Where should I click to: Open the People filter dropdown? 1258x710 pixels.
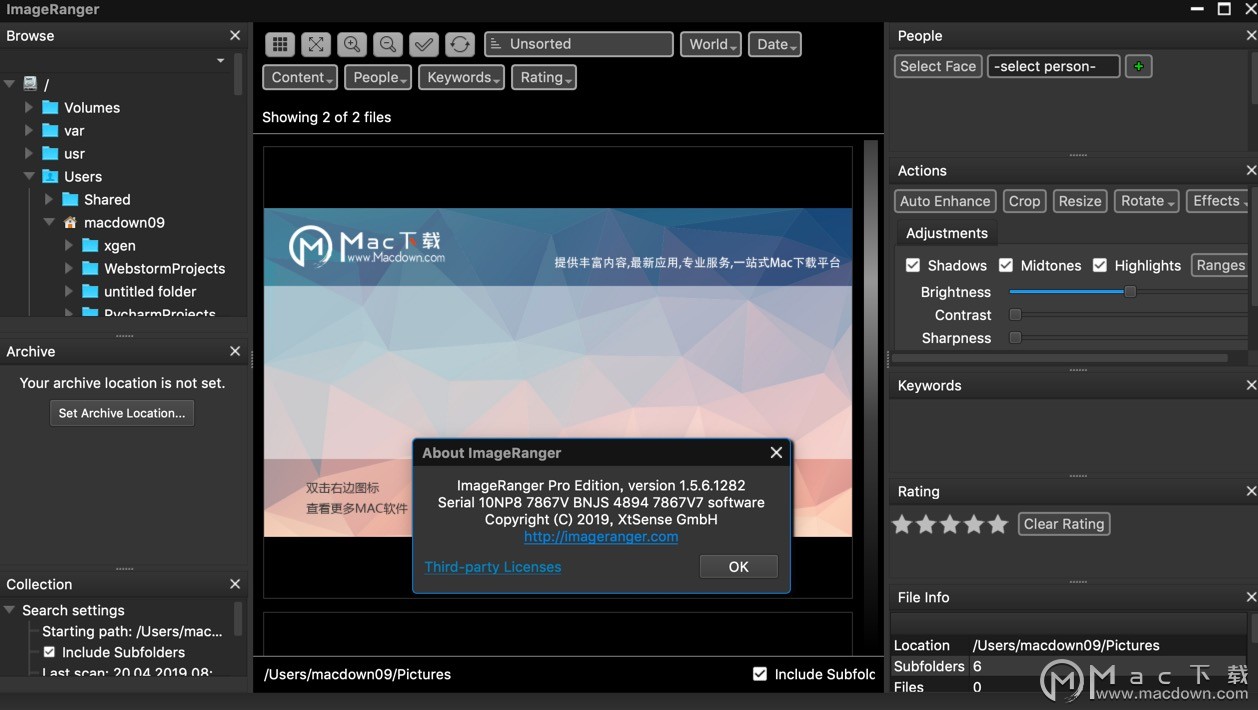point(380,77)
